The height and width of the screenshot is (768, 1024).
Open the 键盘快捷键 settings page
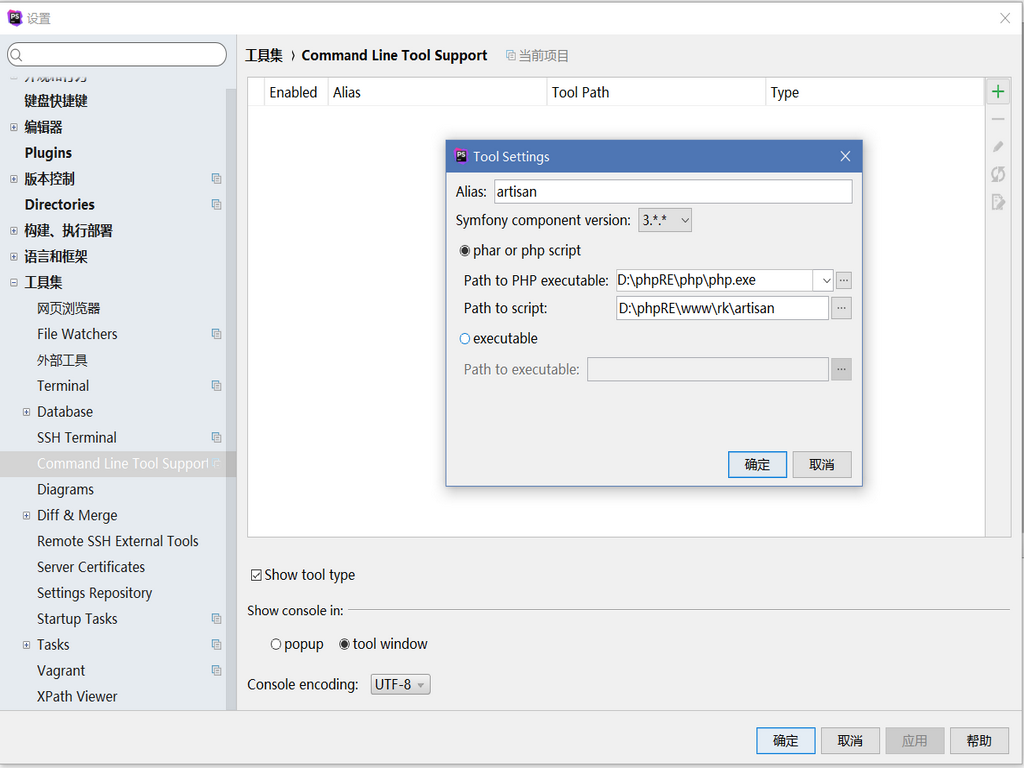[x=56, y=101]
